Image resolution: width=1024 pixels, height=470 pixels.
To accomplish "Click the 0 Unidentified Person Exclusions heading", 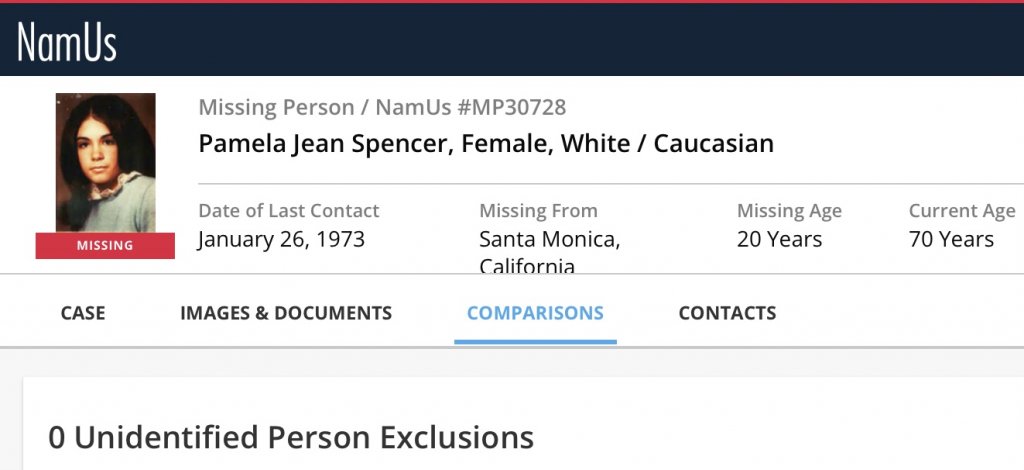I will [x=291, y=437].
